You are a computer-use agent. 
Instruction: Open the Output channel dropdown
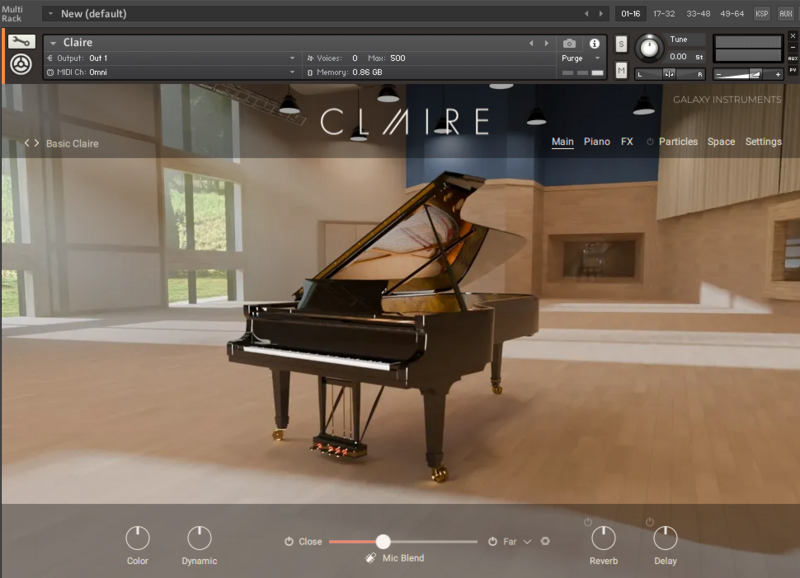[292, 58]
